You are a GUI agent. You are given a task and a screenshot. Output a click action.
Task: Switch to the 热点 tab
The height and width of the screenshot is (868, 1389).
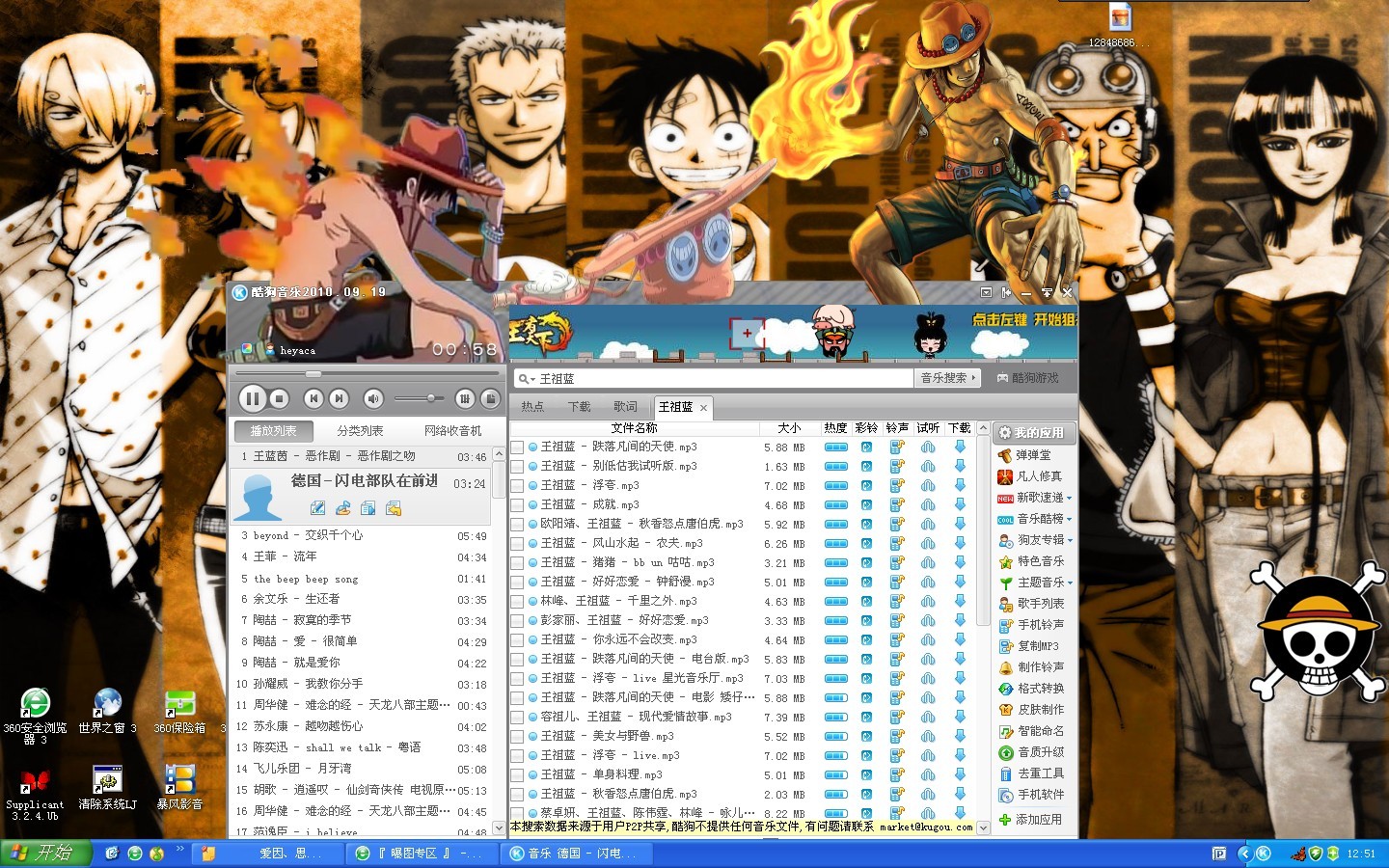(x=532, y=407)
